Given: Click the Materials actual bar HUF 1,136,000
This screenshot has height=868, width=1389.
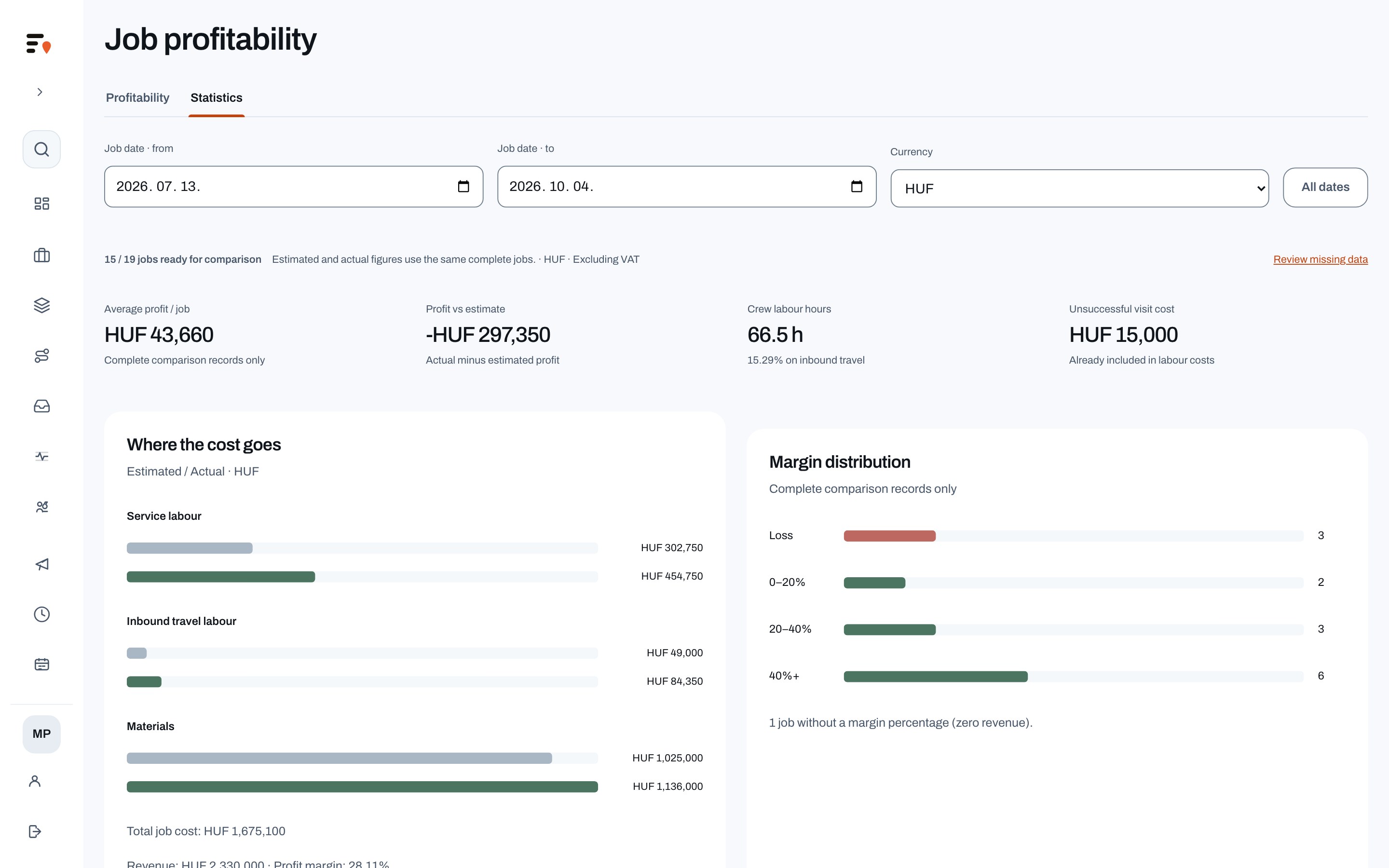Looking at the screenshot, I should point(362,787).
